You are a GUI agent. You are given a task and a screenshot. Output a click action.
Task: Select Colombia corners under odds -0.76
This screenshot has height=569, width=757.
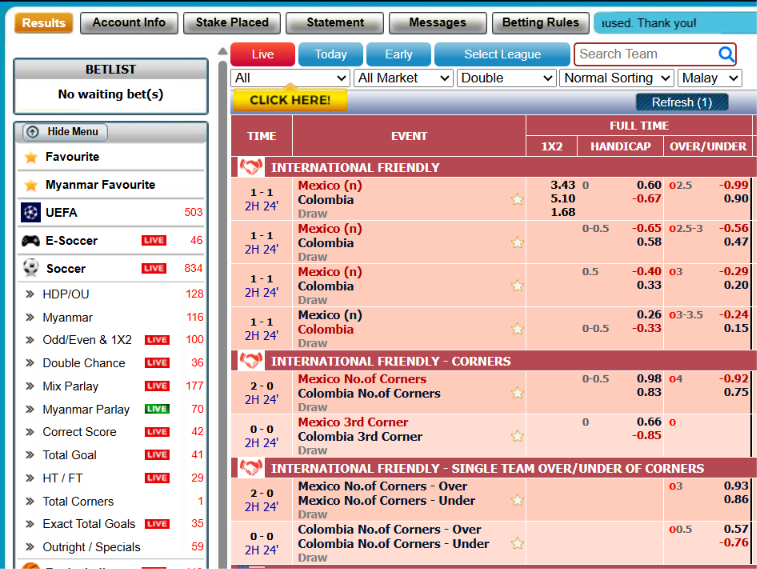(x=734, y=542)
